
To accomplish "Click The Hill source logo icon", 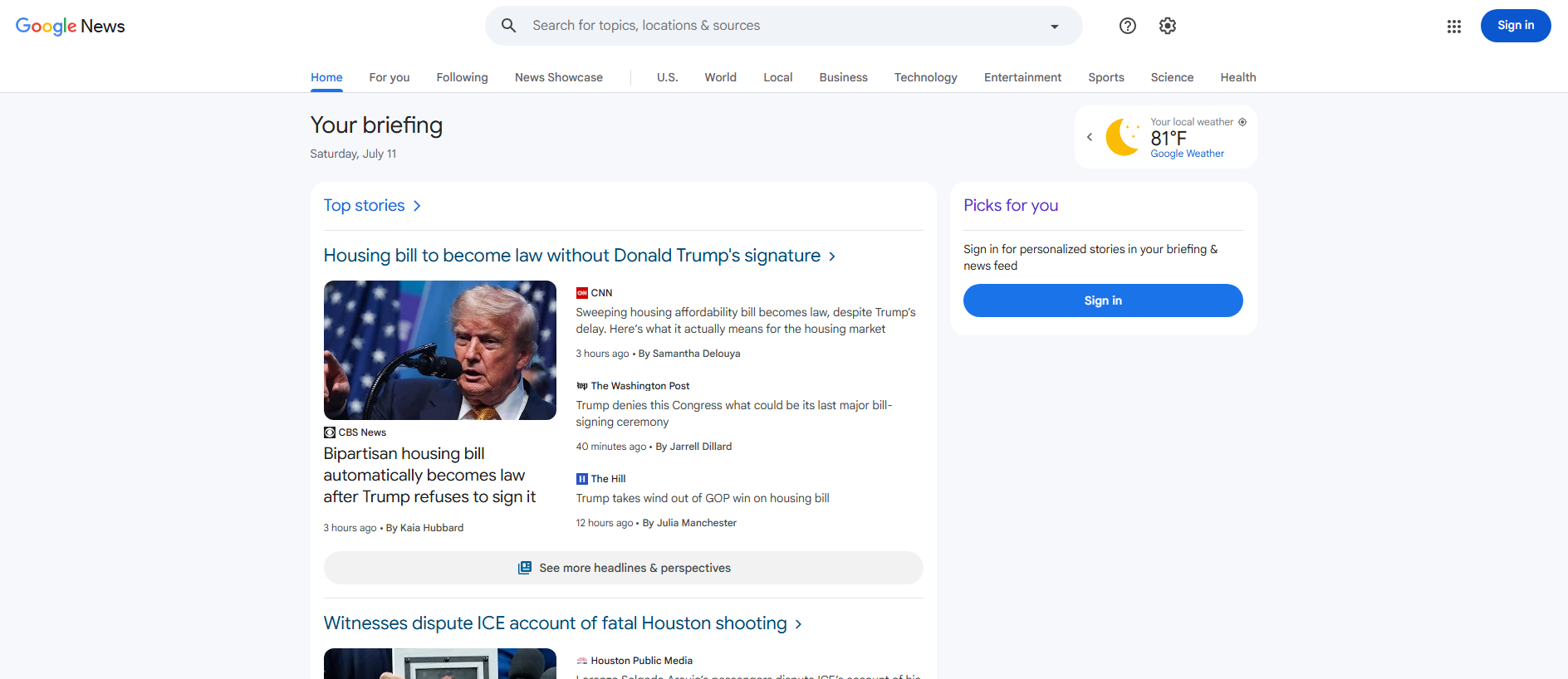I will pyautogui.click(x=582, y=479).
